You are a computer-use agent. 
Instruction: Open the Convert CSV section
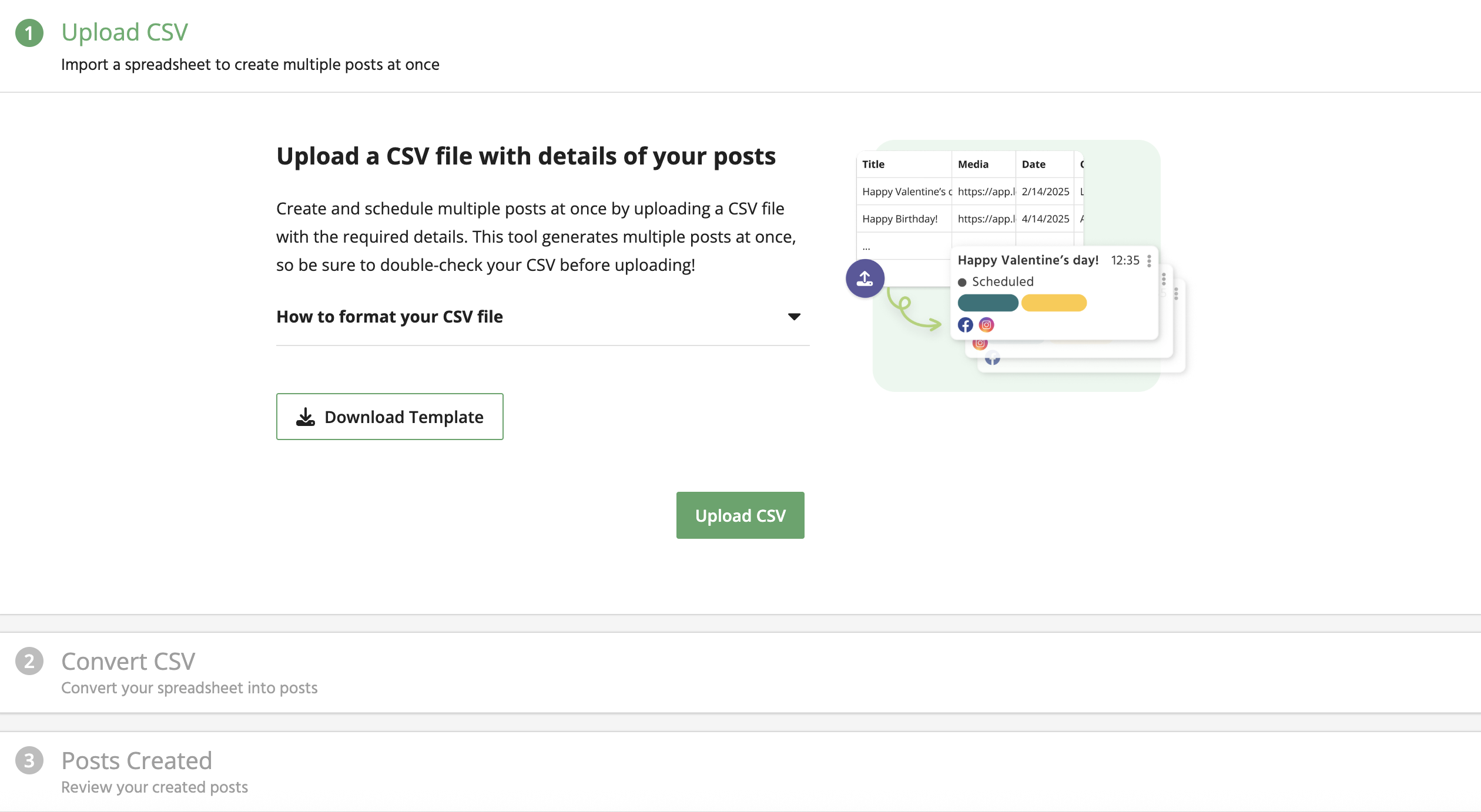[128, 660]
